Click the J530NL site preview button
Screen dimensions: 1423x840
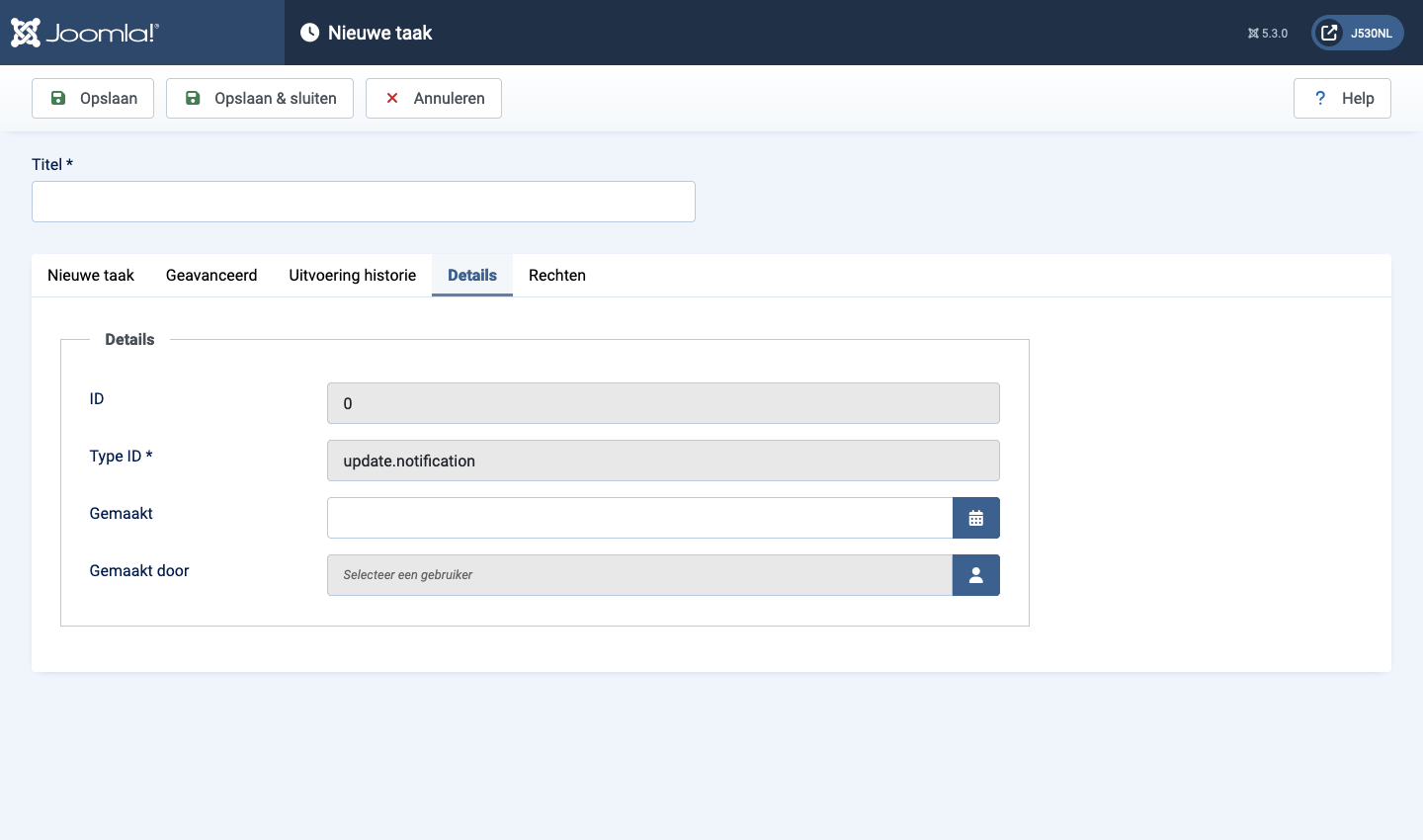pyautogui.click(x=1357, y=33)
